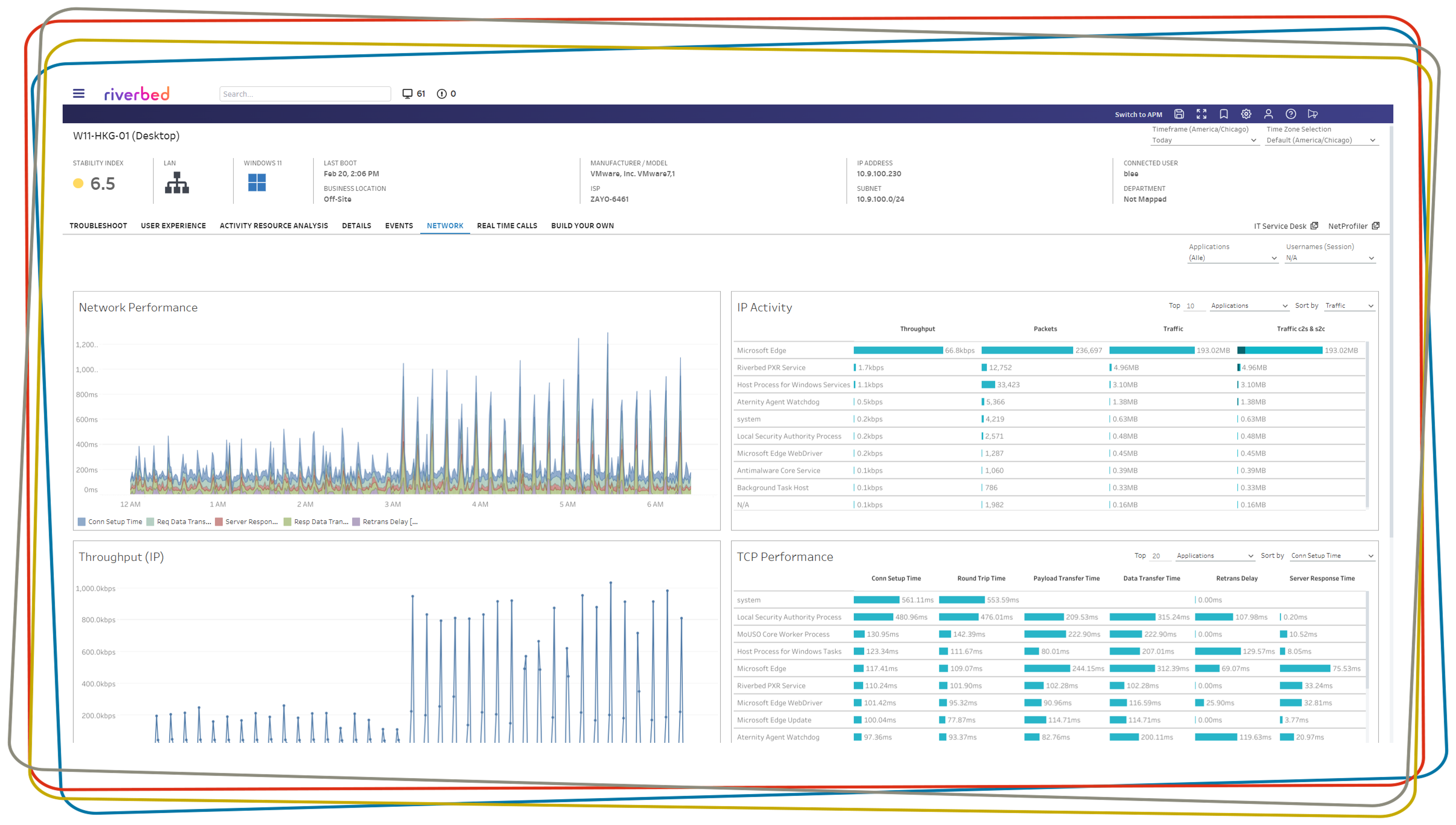Open the Build Your Own tab

tap(582, 226)
